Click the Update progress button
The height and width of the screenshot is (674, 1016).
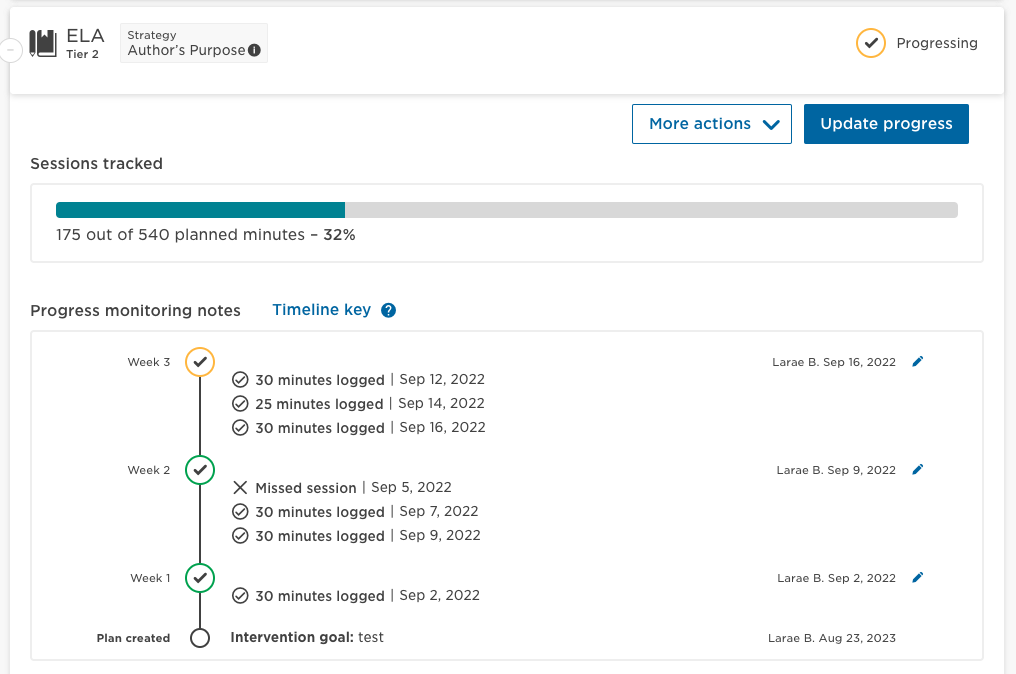(x=886, y=124)
